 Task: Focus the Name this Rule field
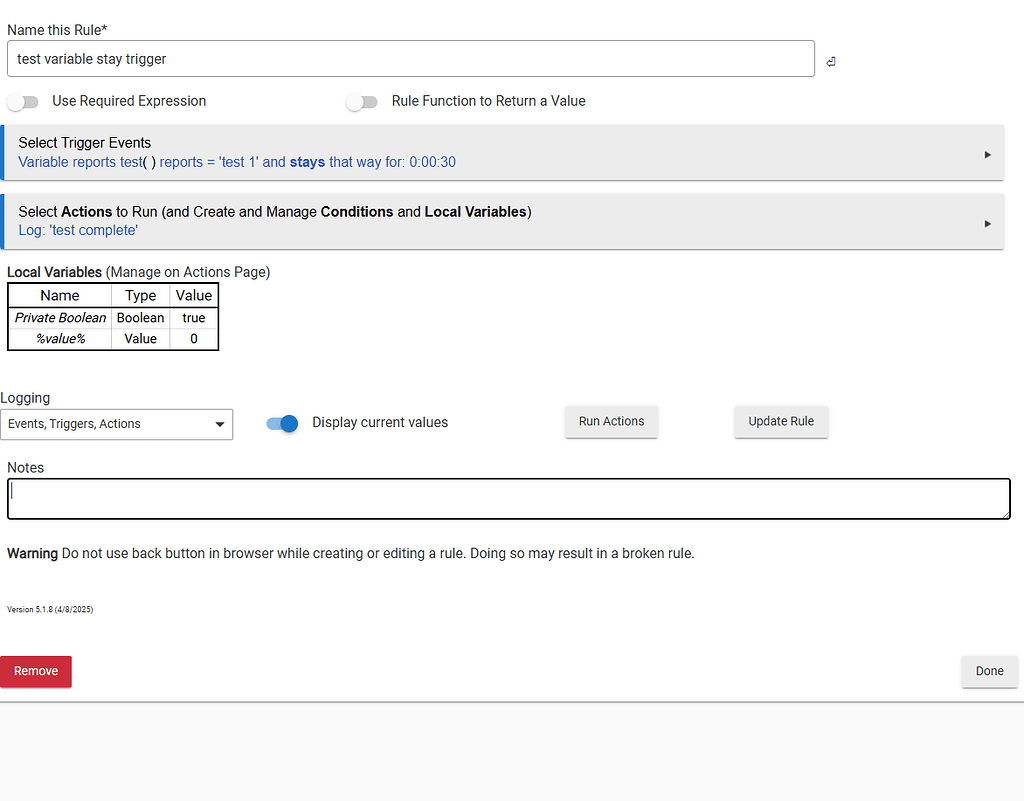[x=410, y=59]
